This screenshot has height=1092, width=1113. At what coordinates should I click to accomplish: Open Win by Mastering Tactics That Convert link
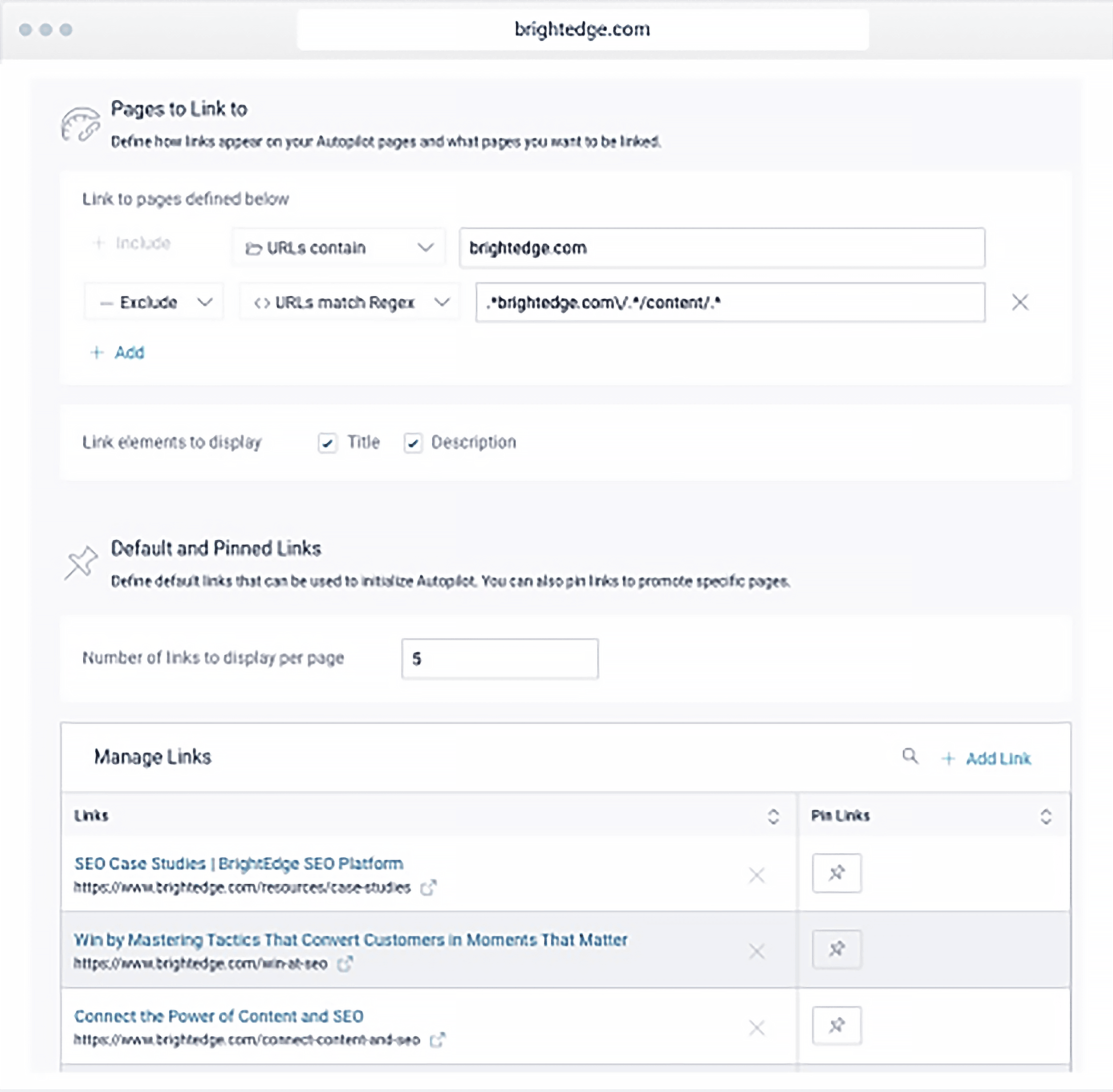tap(350, 939)
